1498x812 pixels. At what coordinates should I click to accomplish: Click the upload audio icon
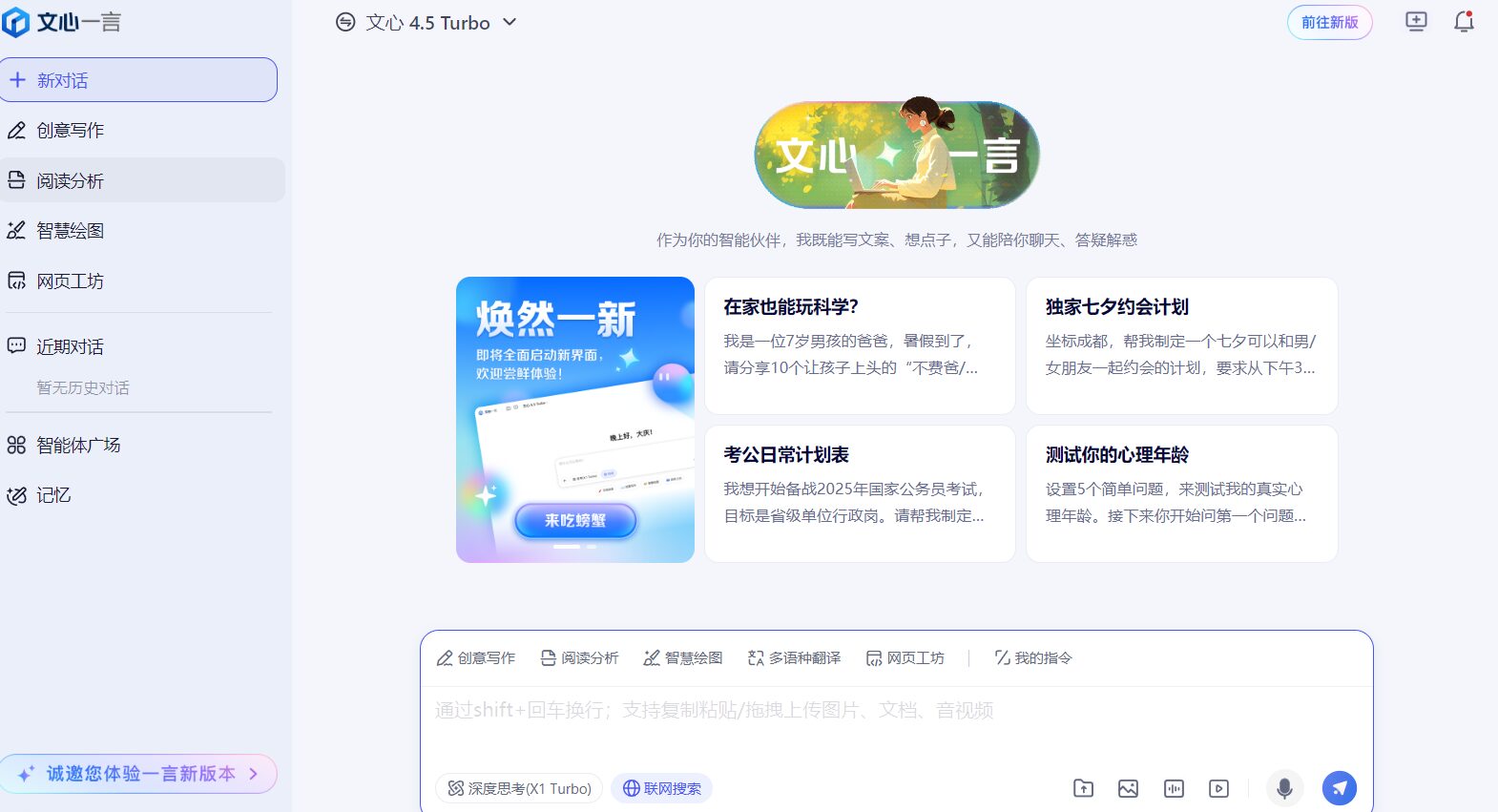pyautogui.click(x=1174, y=788)
